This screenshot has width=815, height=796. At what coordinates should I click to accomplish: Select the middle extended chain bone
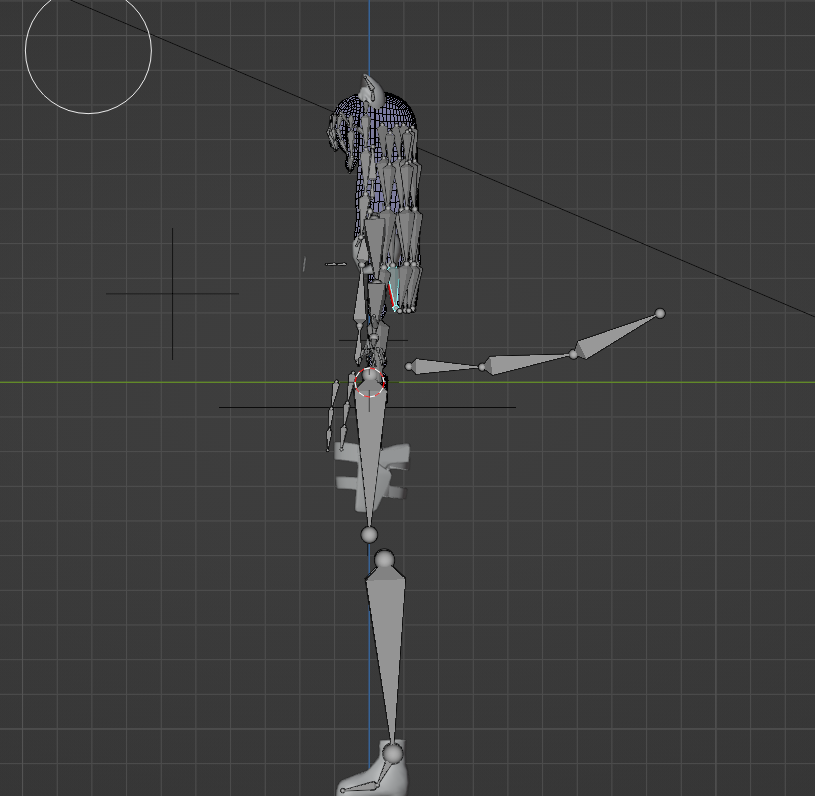coord(528,362)
